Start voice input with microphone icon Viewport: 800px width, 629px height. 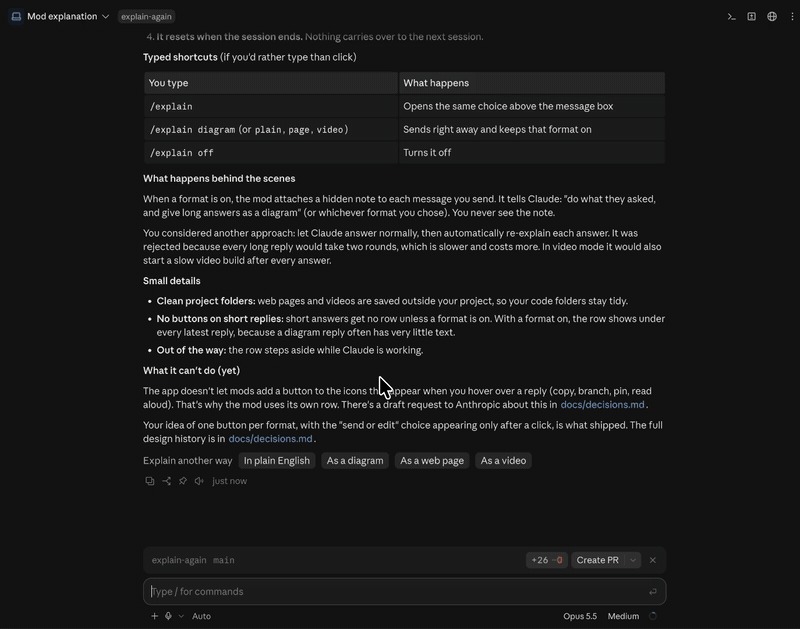(168, 616)
